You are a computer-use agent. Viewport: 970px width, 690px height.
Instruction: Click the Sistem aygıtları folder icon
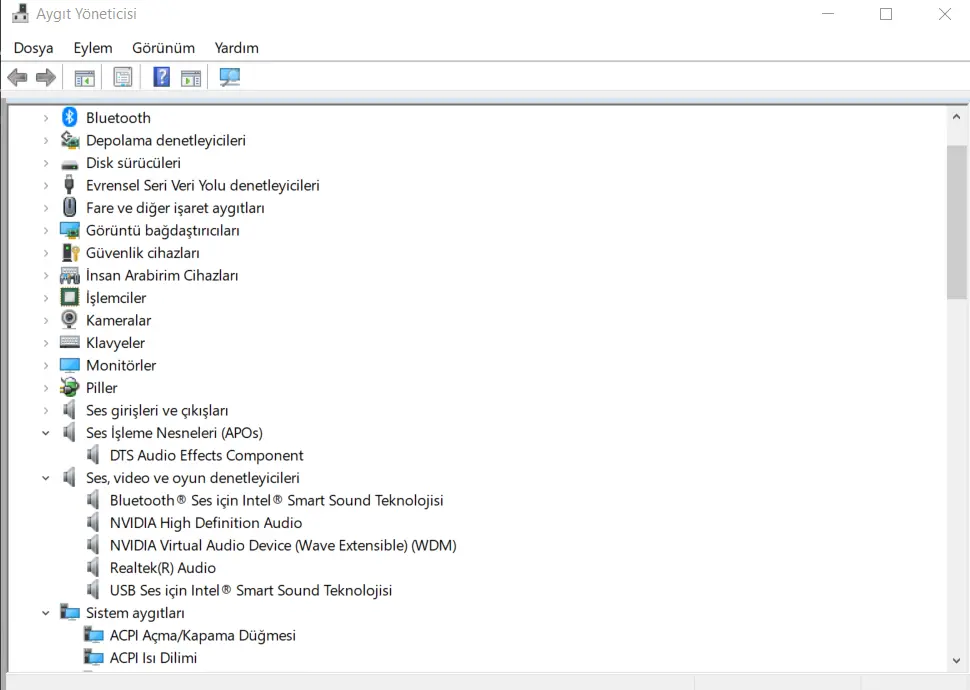point(70,612)
